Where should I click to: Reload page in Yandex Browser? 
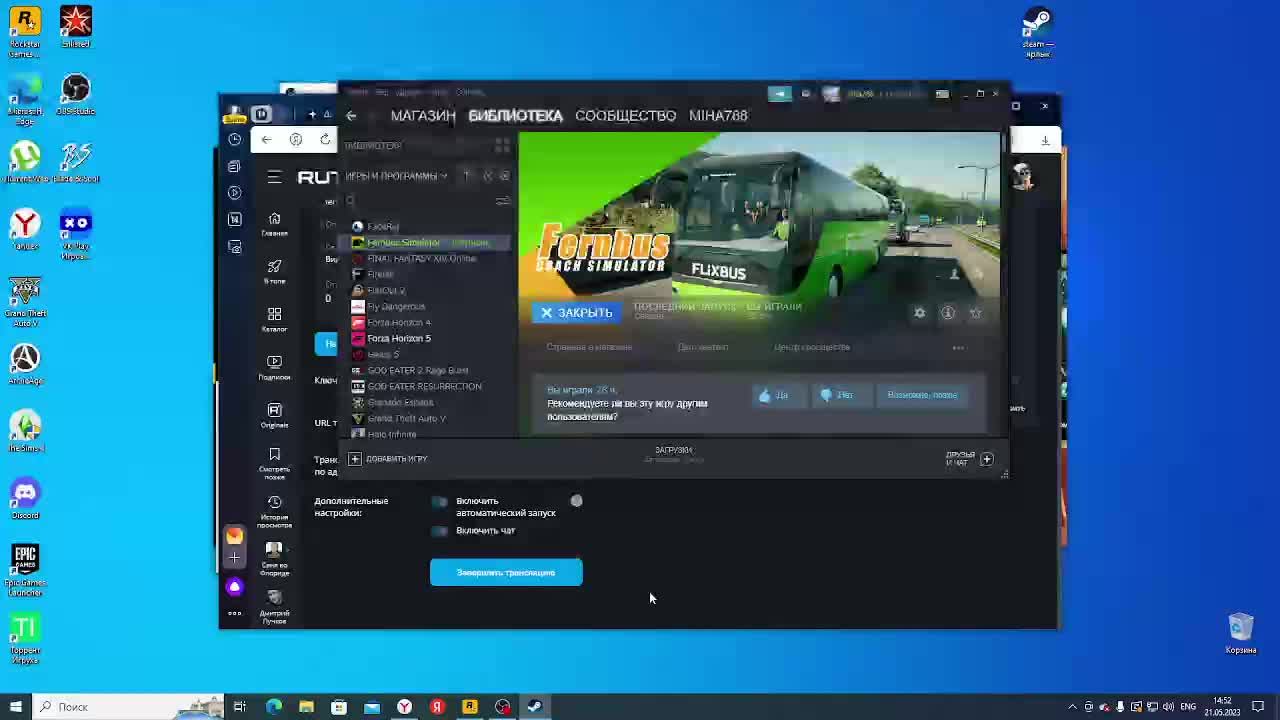pos(325,139)
